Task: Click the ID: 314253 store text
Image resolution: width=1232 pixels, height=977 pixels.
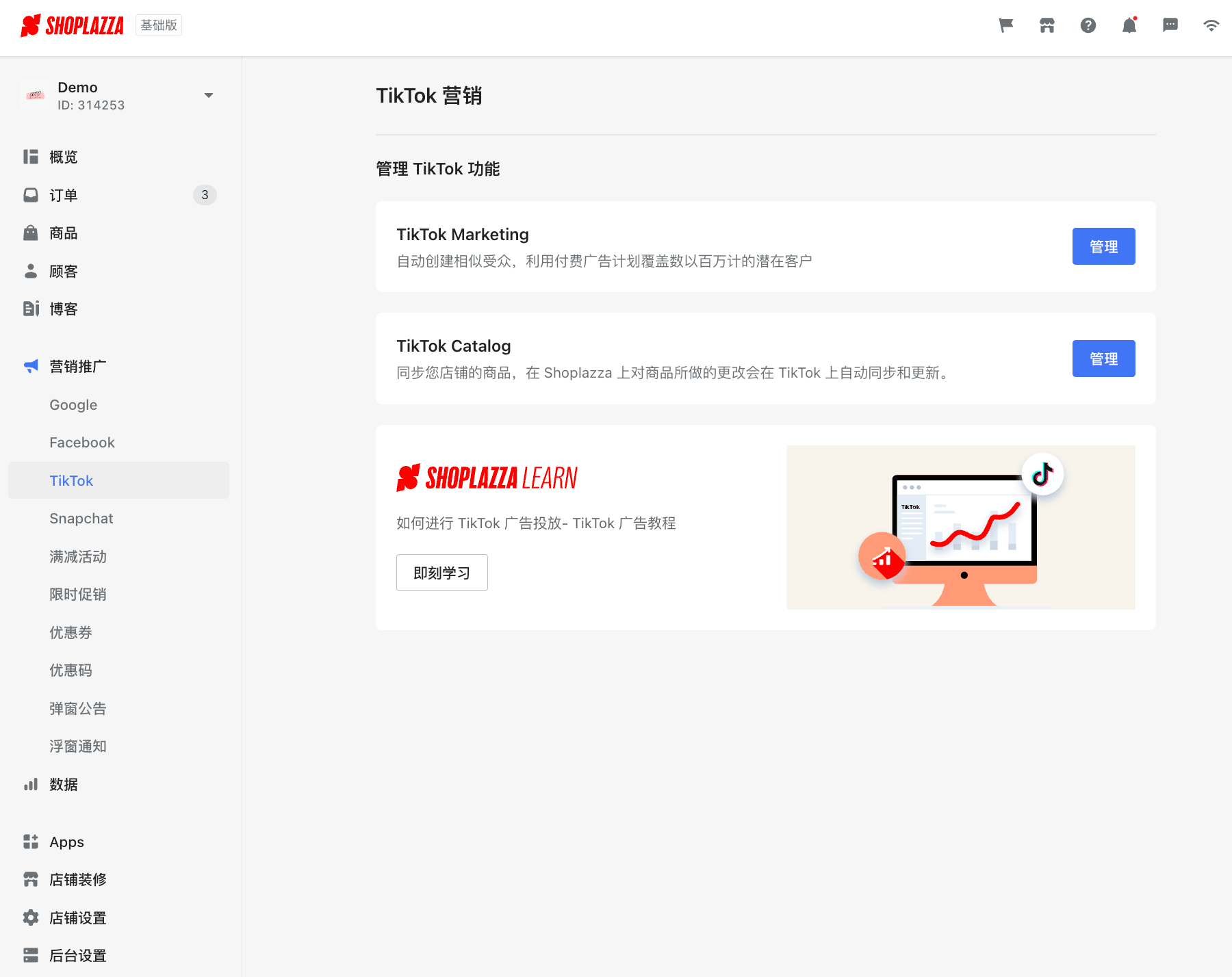Action: 91,105
